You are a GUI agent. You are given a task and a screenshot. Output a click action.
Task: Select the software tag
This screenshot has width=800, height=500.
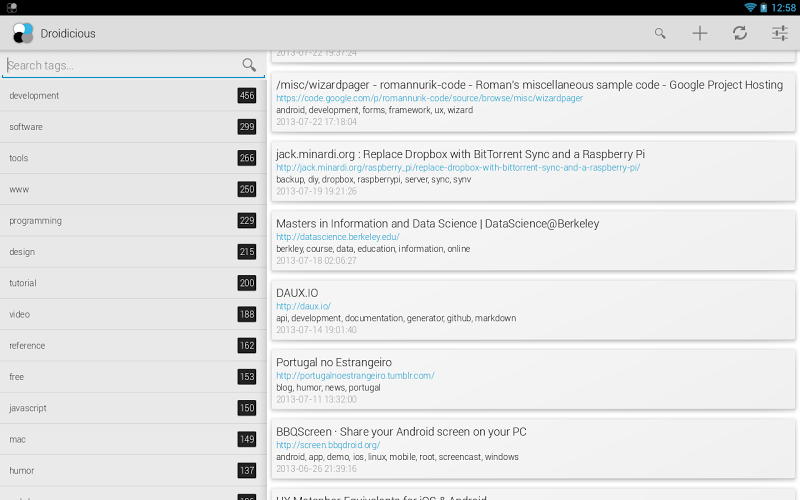coord(133,127)
